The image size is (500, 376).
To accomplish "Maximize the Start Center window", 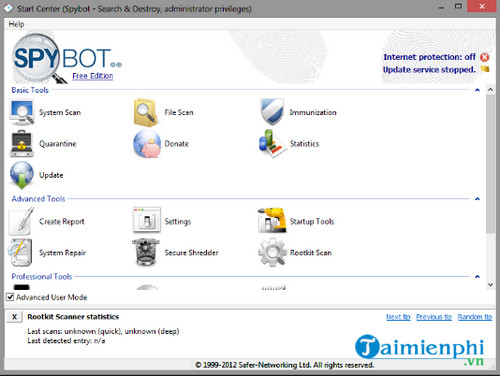I will tap(459, 6).
